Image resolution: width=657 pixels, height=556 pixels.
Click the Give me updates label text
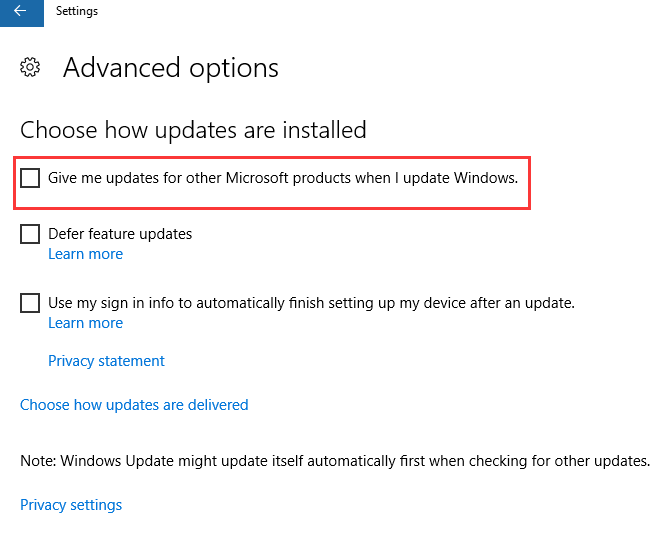click(283, 178)
